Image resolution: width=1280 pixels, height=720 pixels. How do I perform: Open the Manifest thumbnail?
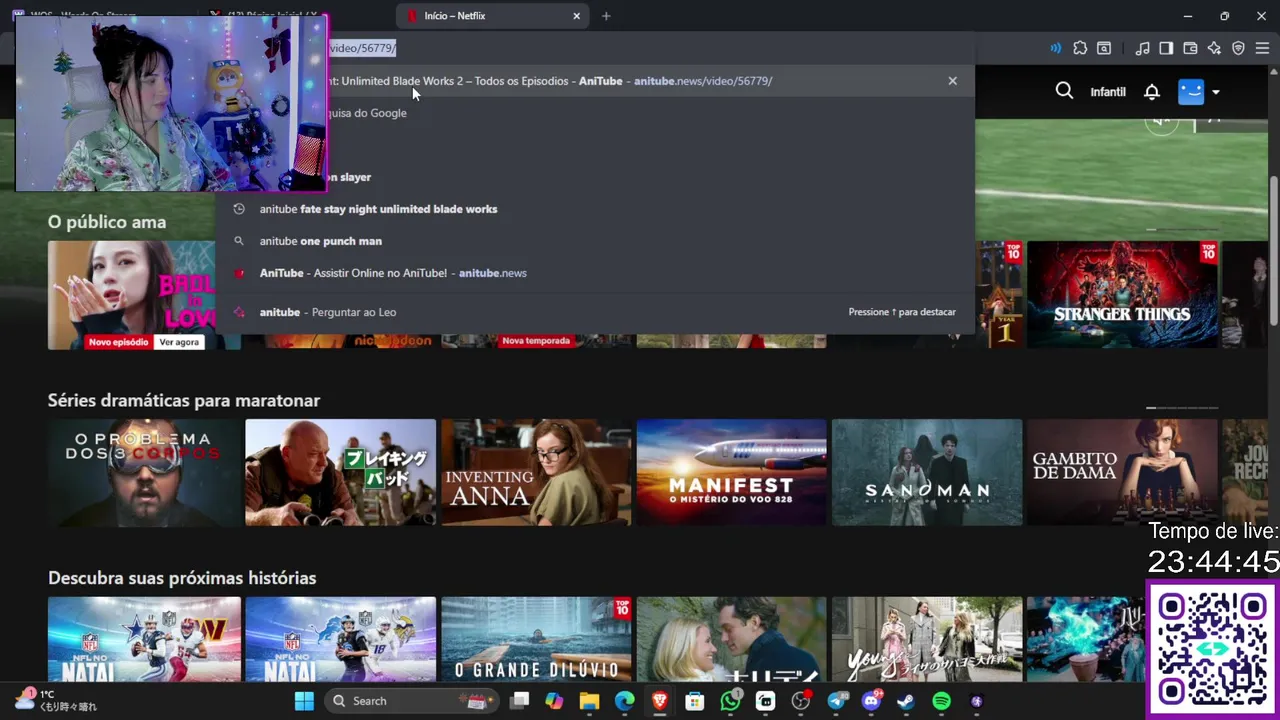tap(731, 472)
